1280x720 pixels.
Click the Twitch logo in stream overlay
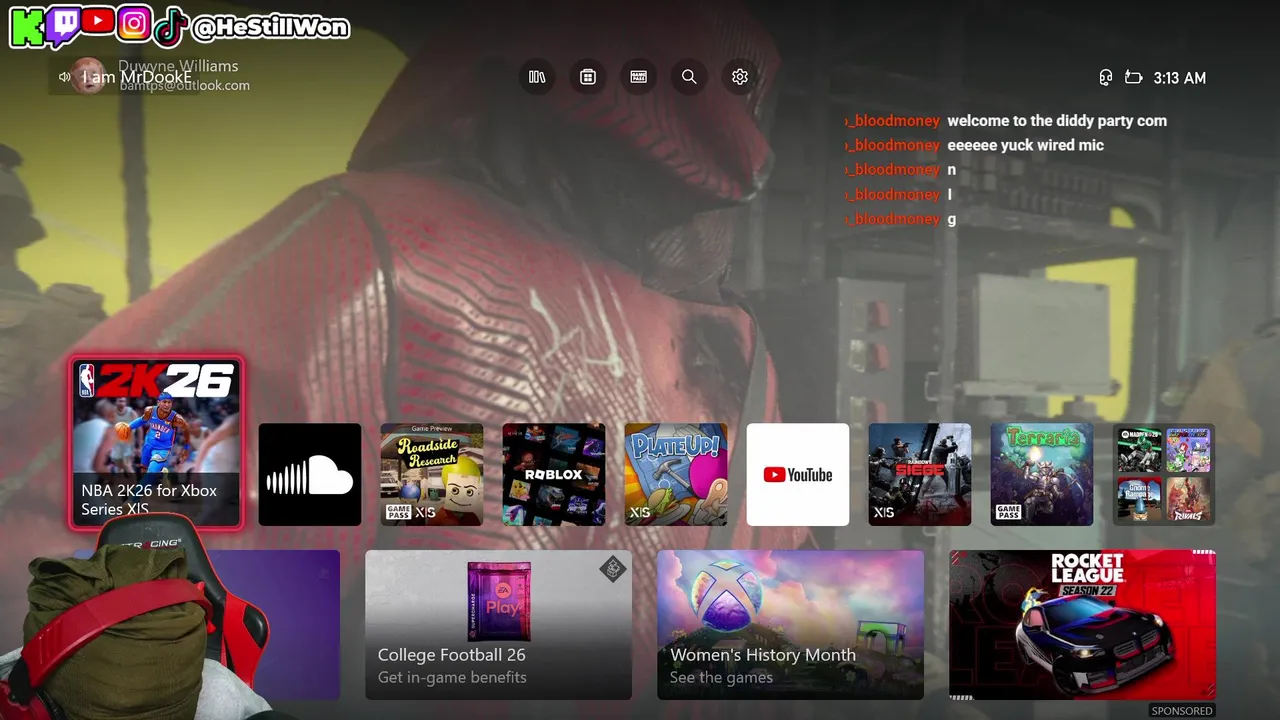point(63,26)
